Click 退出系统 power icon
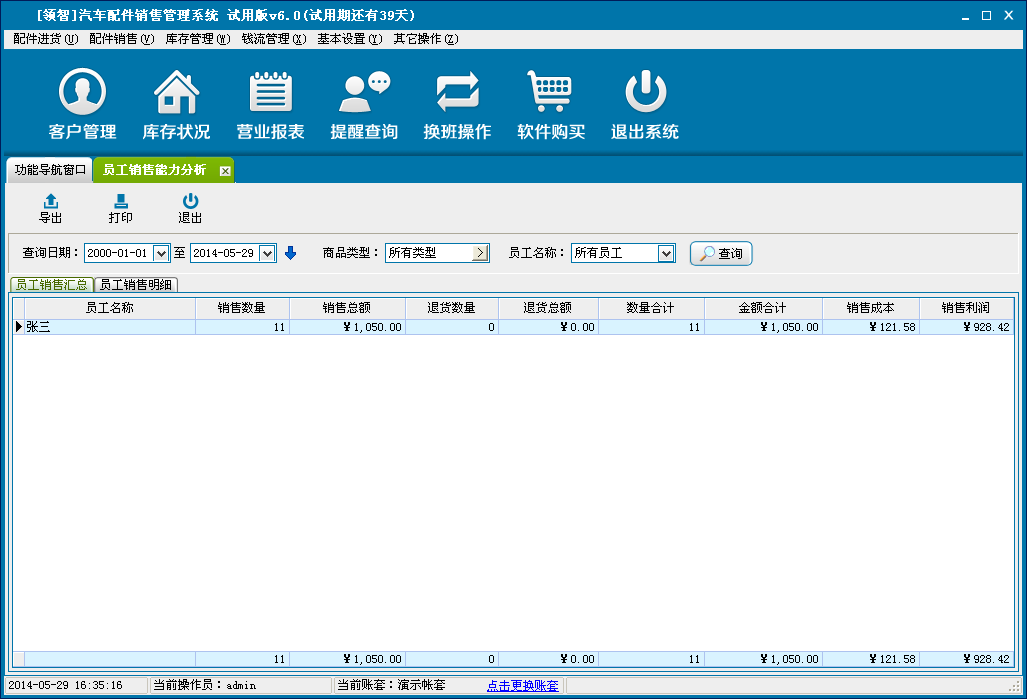Image resolution: width=1027 pixels, height=699 pixels. click(645, 93)
